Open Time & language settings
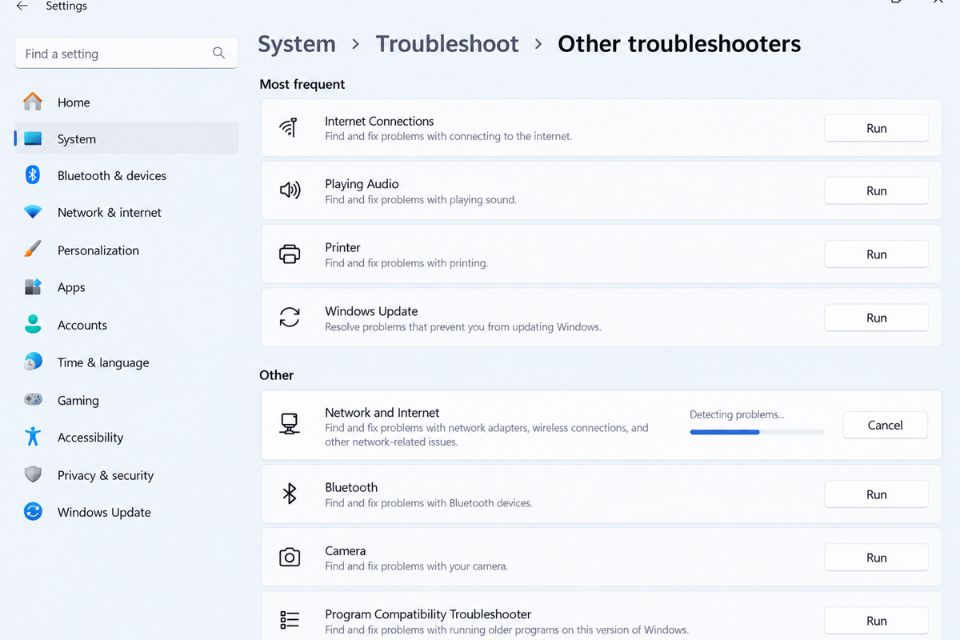Image resolution: width=960 pixels, height=640 pixels. pos(126,362)
